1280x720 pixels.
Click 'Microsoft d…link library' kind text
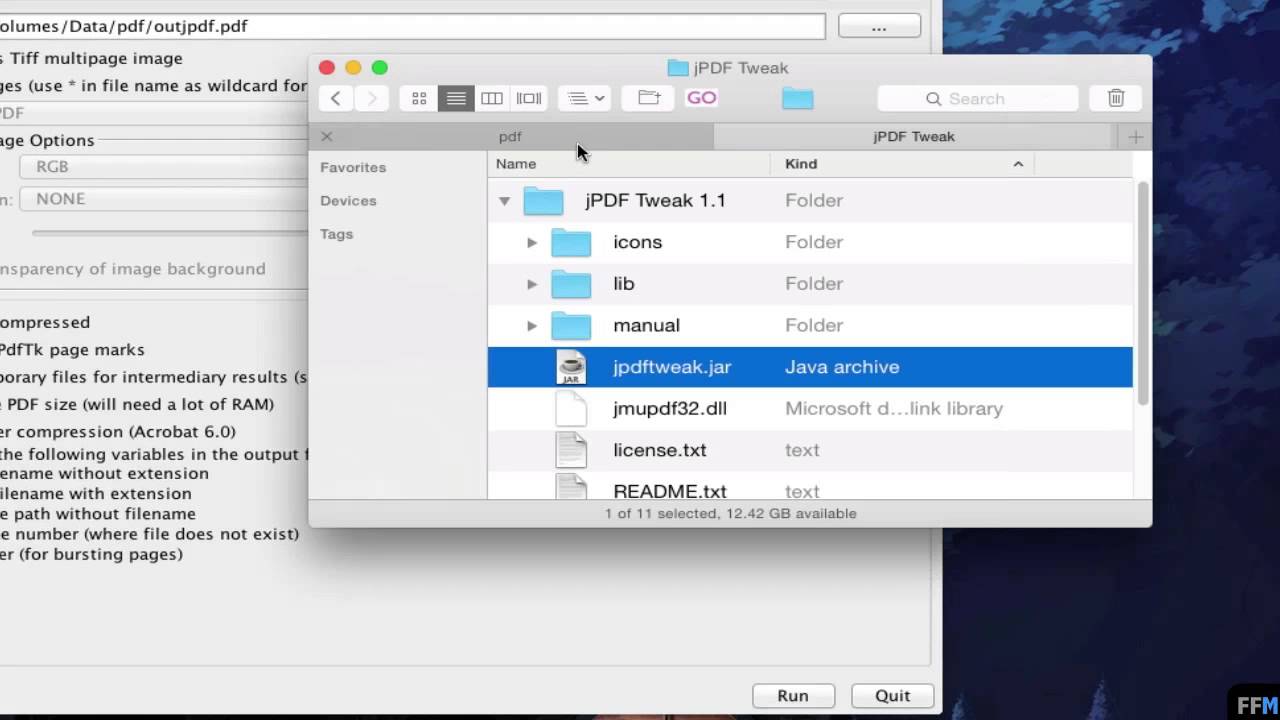[x=894, y=409]
